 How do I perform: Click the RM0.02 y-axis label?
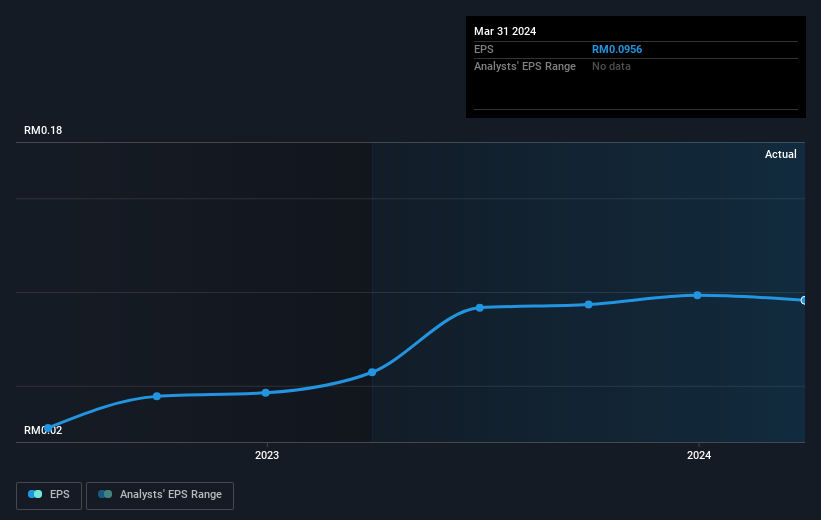pos(43,430)
